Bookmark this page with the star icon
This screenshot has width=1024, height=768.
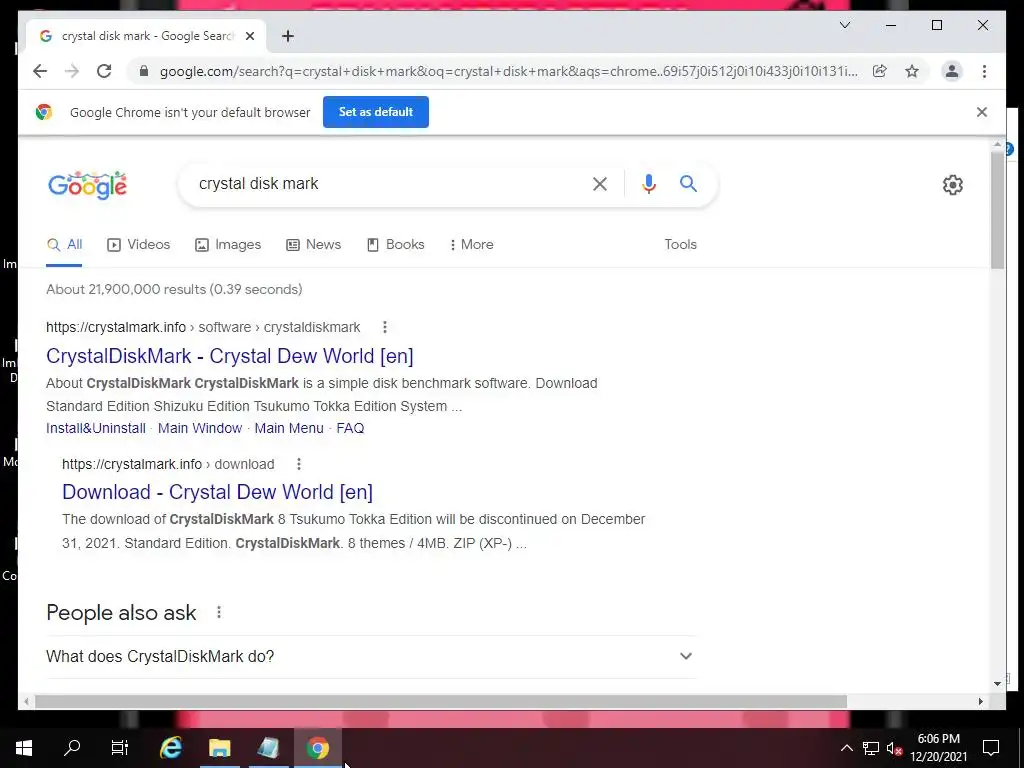tap(912, 71)
